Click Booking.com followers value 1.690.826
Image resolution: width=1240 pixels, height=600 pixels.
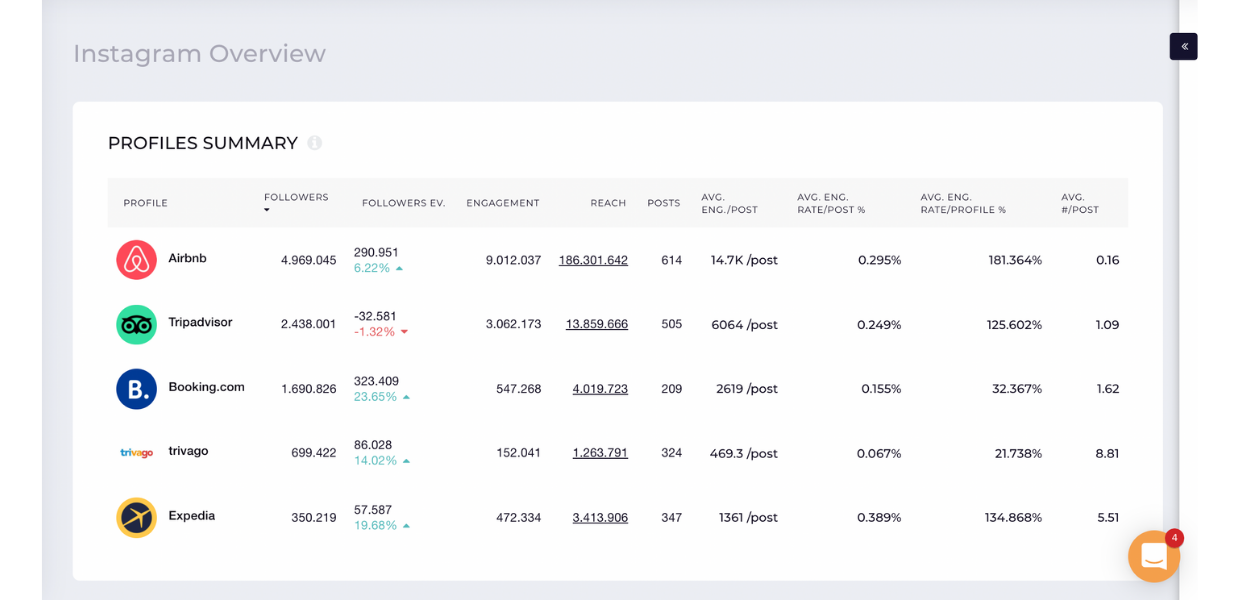[308, 389]
